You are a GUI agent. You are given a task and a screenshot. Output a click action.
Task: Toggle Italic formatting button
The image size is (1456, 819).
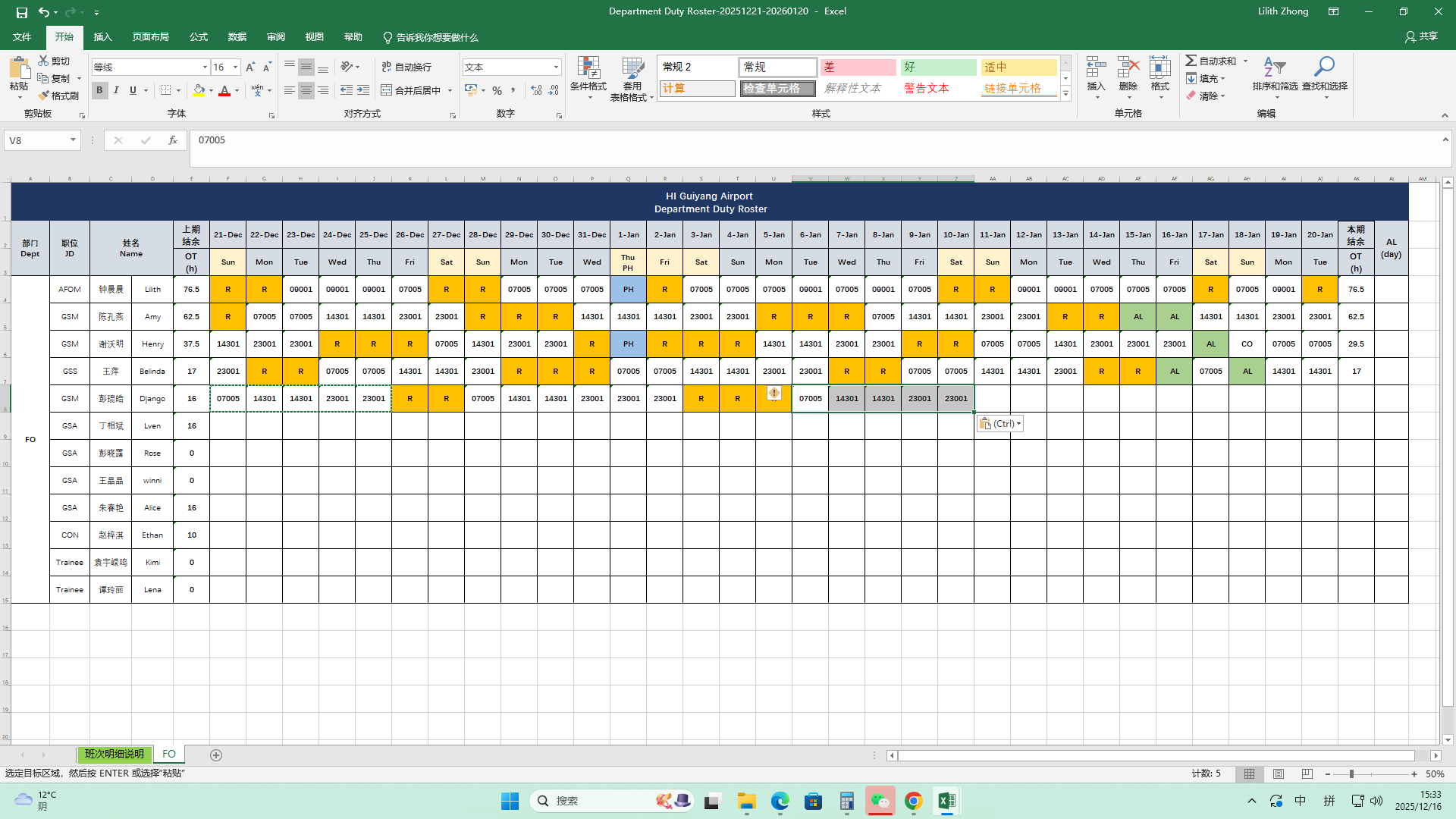pyautogui.click(x=116, y=90)
